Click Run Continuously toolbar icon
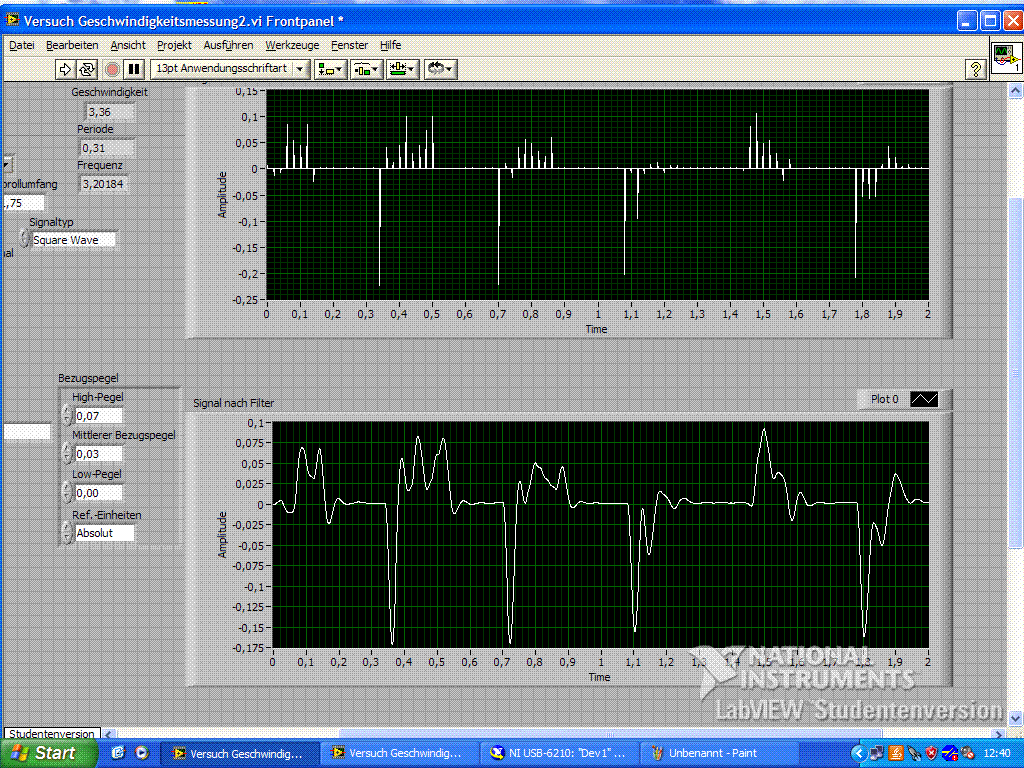Screen dimensions: 1024x768 pyautogui.click(x=87, y=69)
